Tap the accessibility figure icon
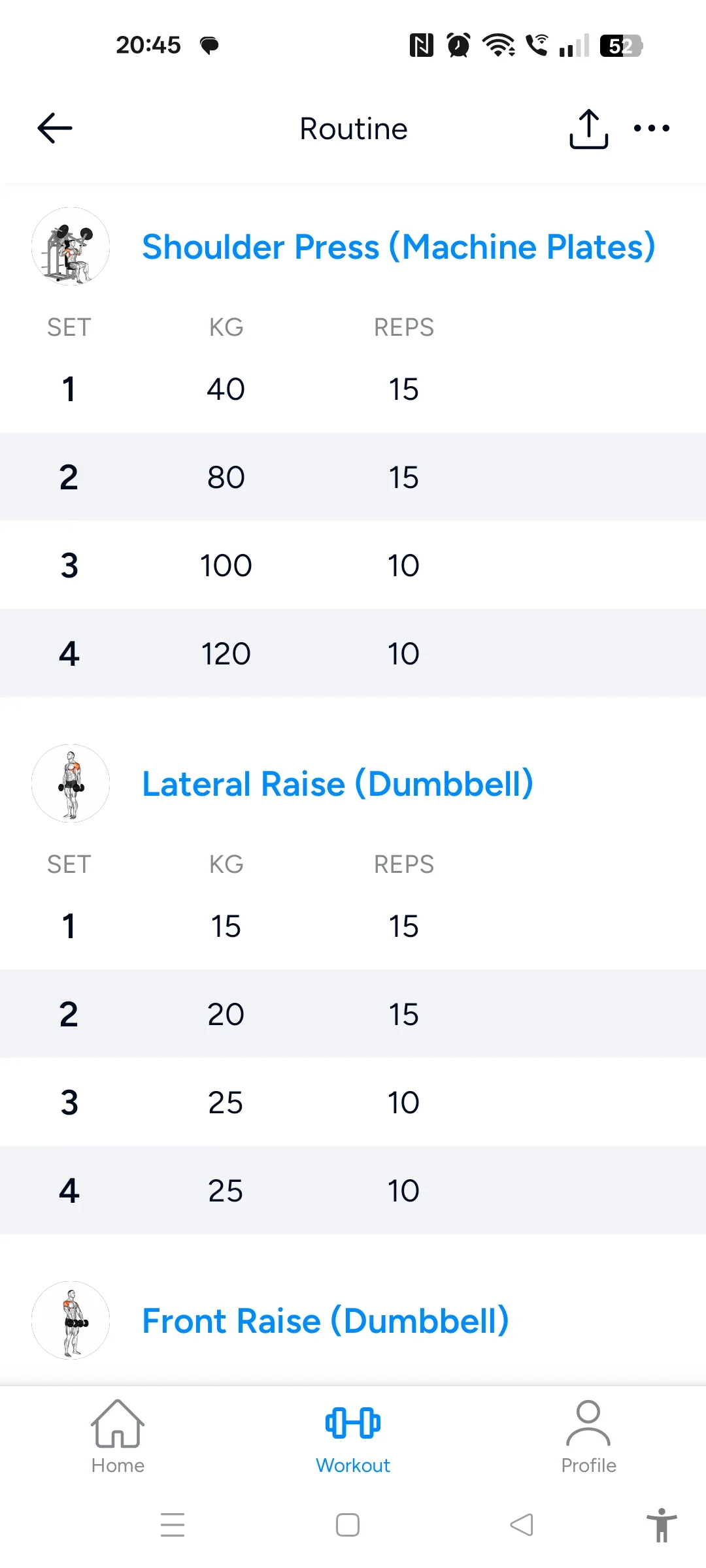The width and height of the screenshot is (706, 1568). tap(662, 1525)
